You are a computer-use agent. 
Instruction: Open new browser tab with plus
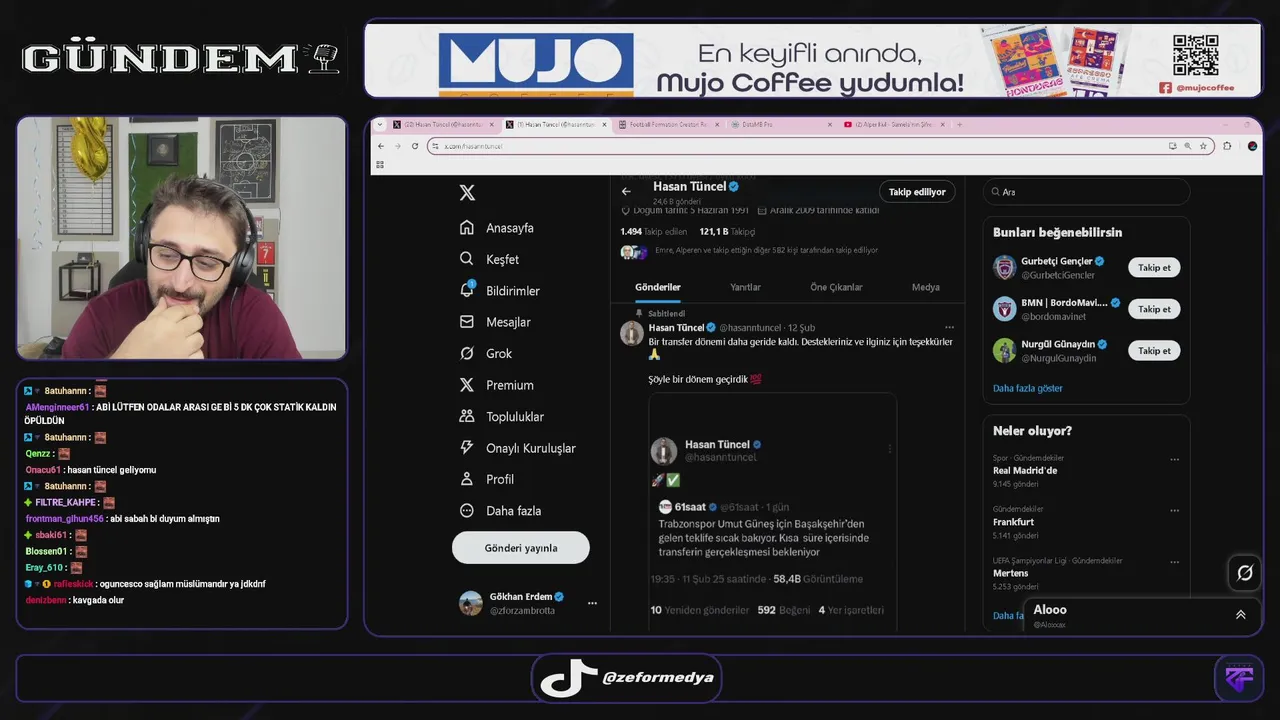[959, 125]
